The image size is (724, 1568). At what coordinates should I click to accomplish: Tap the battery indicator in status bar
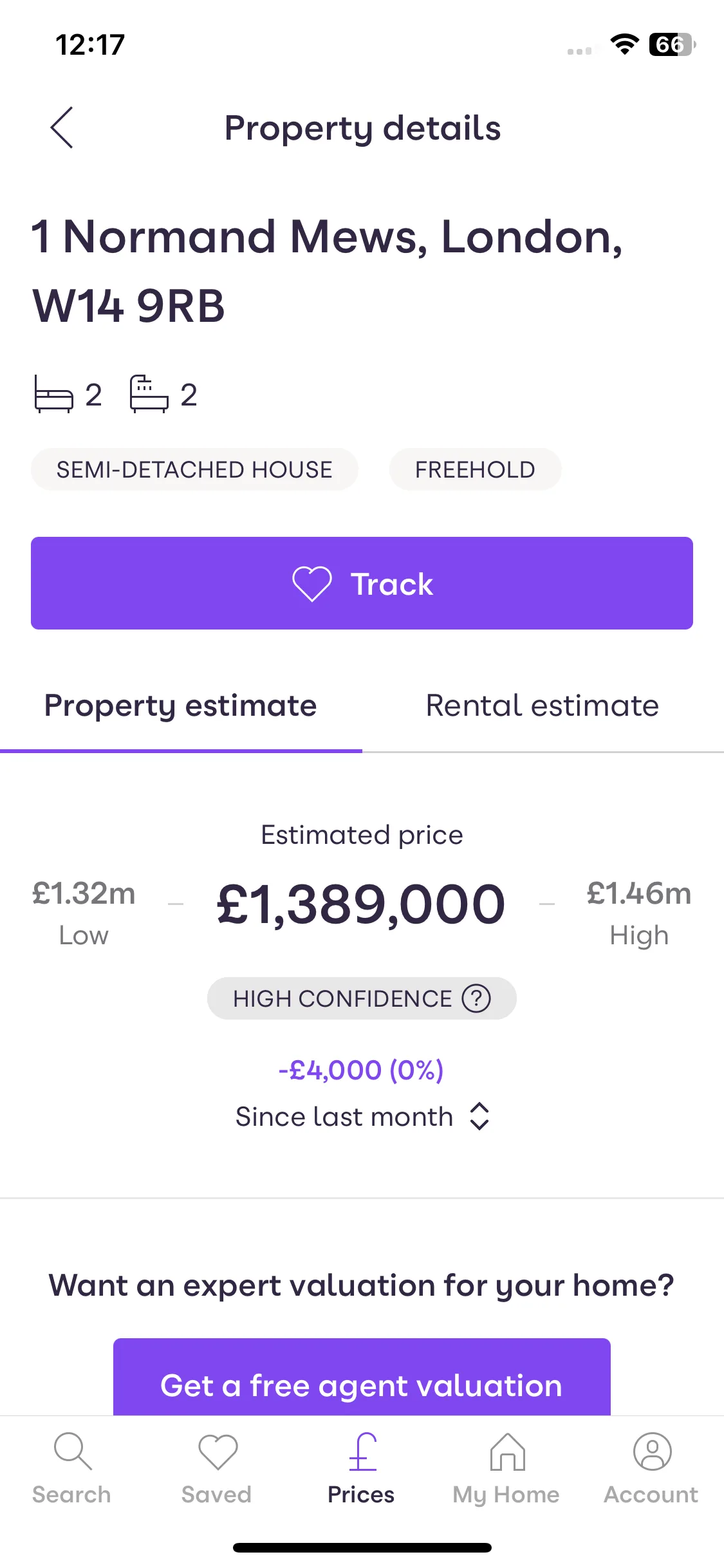point(672,44)
